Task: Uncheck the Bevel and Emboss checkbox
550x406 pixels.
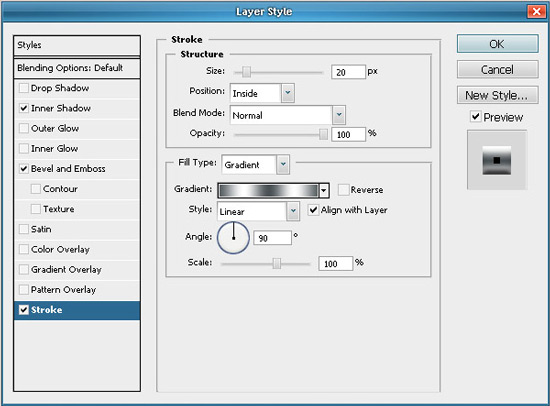Action: [24, 168]
